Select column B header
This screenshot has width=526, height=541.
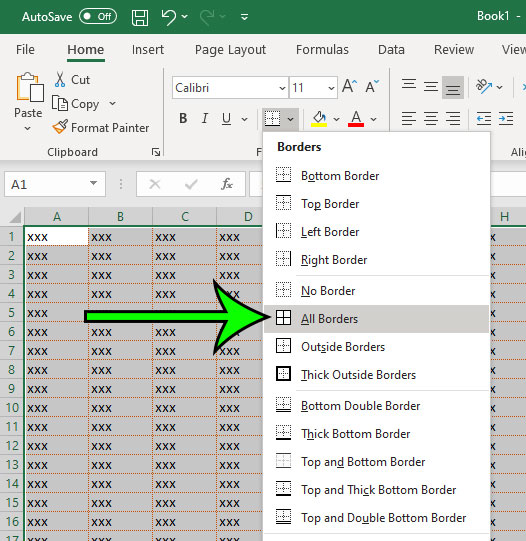(x=120, y=217)
